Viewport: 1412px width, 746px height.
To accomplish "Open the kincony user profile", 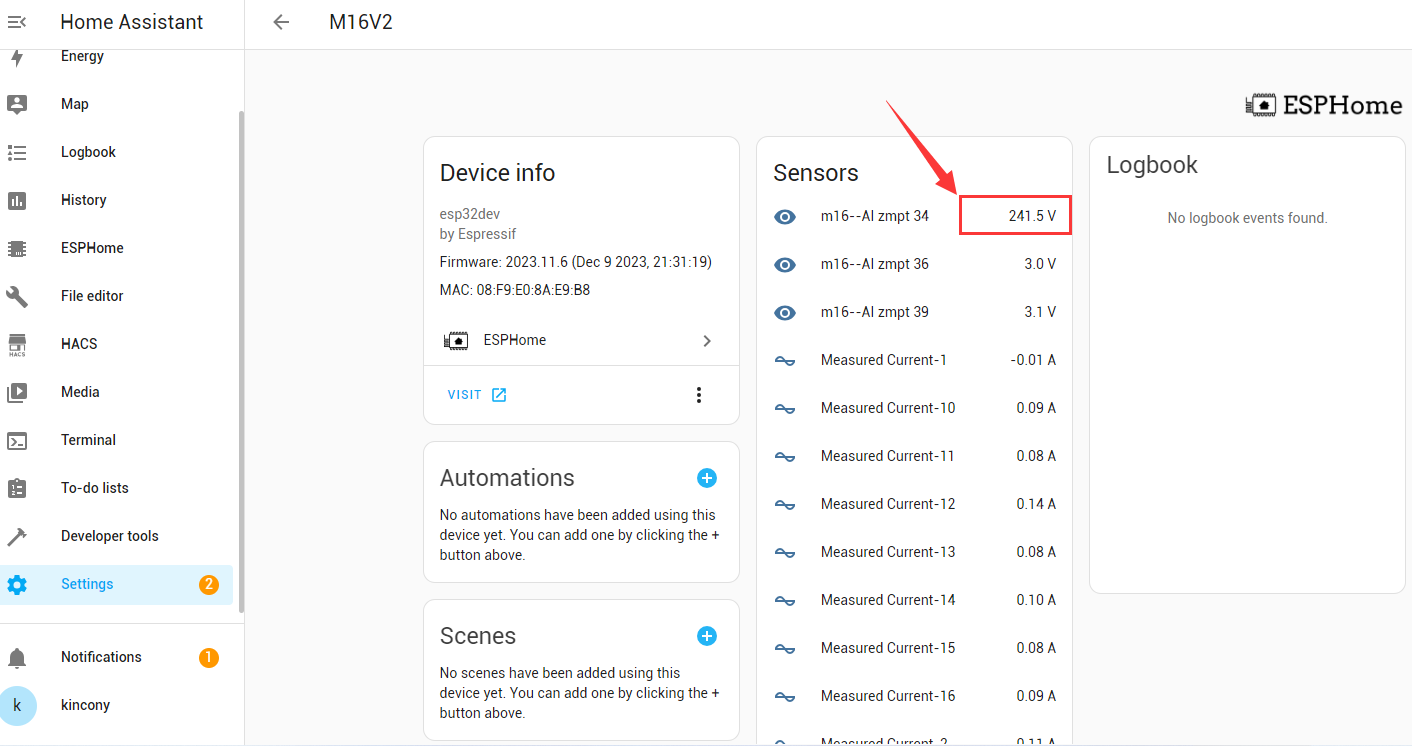I will [85, 705].
